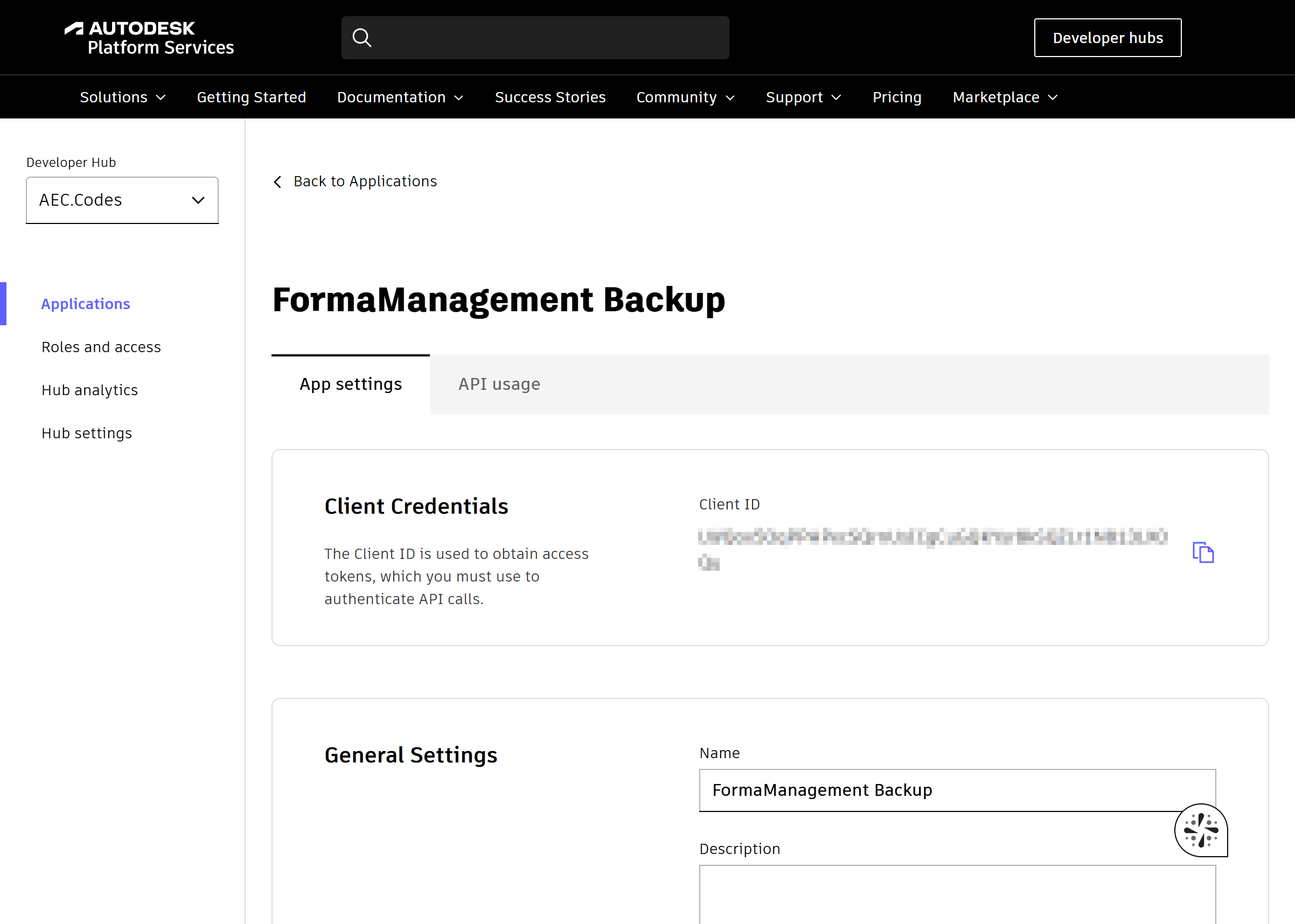Click the Autodesk Platform Services logo
Viewport: 1295px width, 924px height.
(x=149, y=38)
